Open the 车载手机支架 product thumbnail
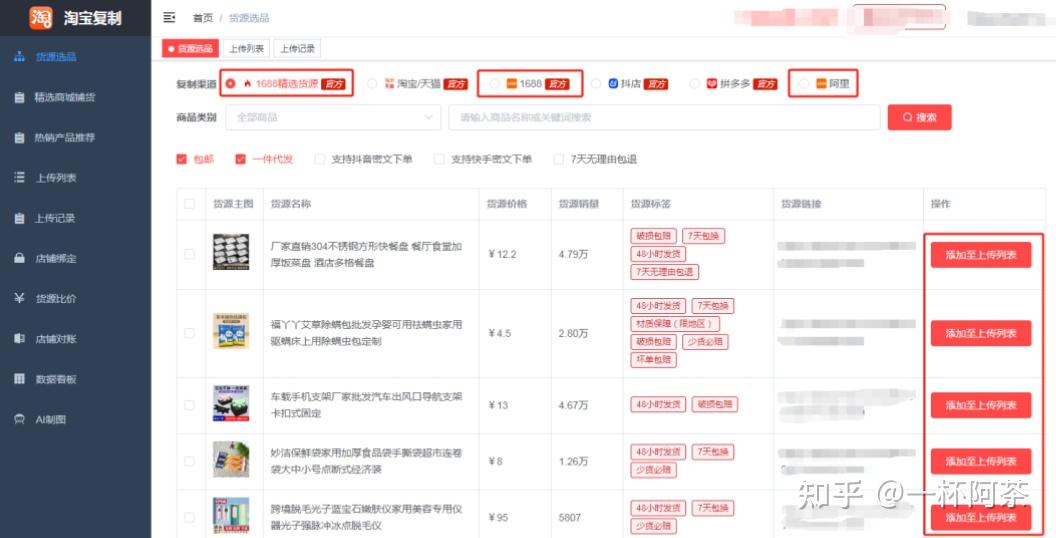 (231, 403)
